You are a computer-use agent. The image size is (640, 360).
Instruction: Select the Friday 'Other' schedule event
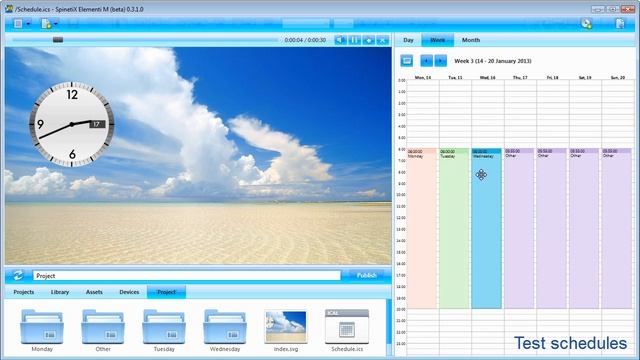[551, 228]
